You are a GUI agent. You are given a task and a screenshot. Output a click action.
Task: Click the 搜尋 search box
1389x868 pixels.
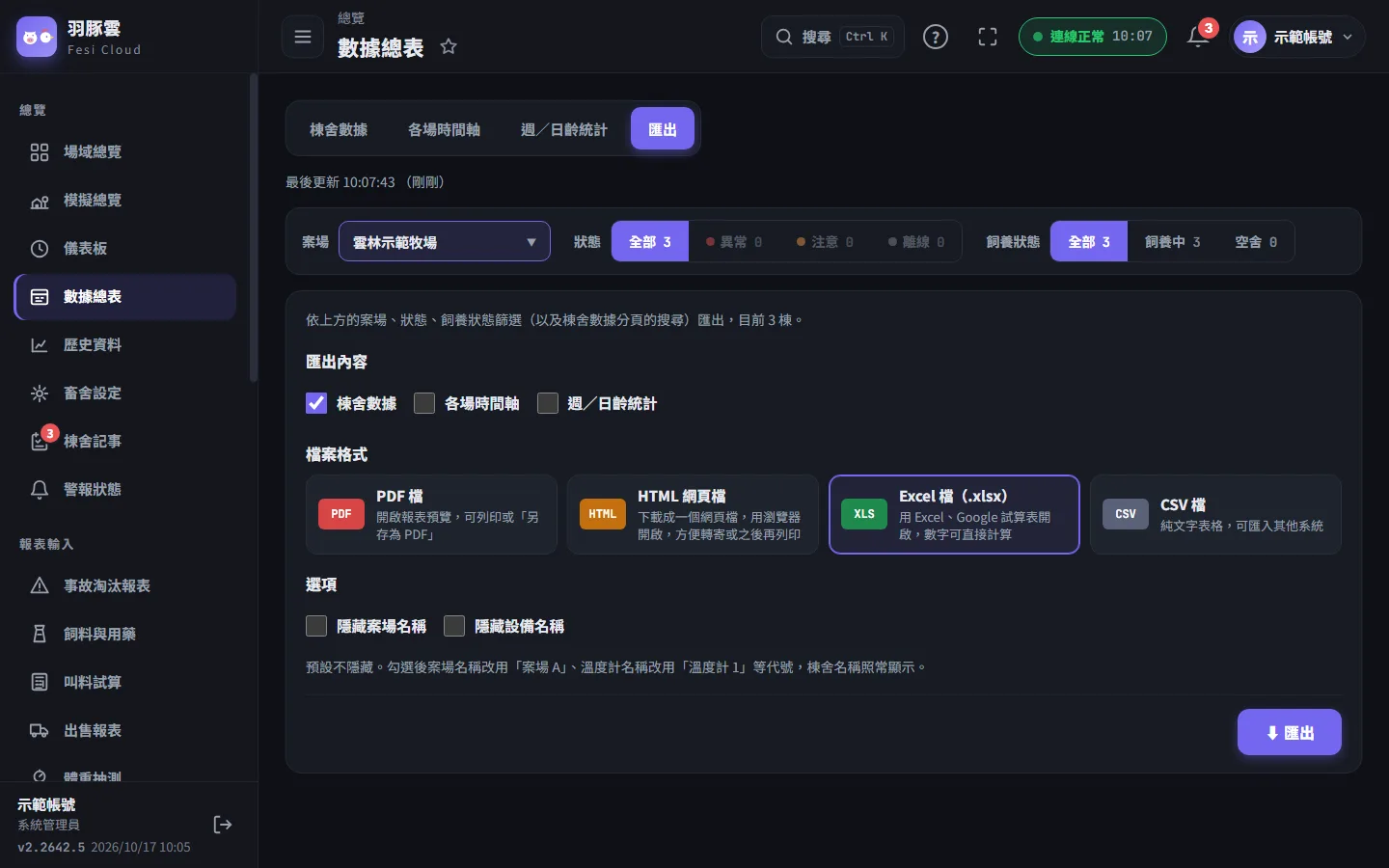[x=833, y=37]
